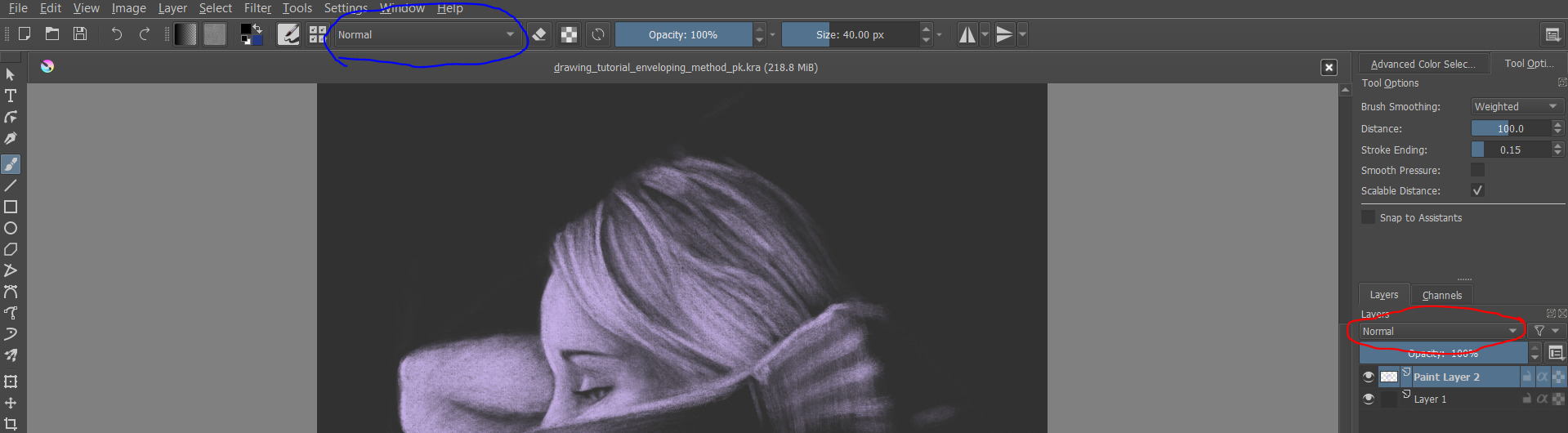Toggle lock on Paint Layer 2
The height and width of the screenshot is (433, 1568).
pyautogui.click(x=1526, y=377)
